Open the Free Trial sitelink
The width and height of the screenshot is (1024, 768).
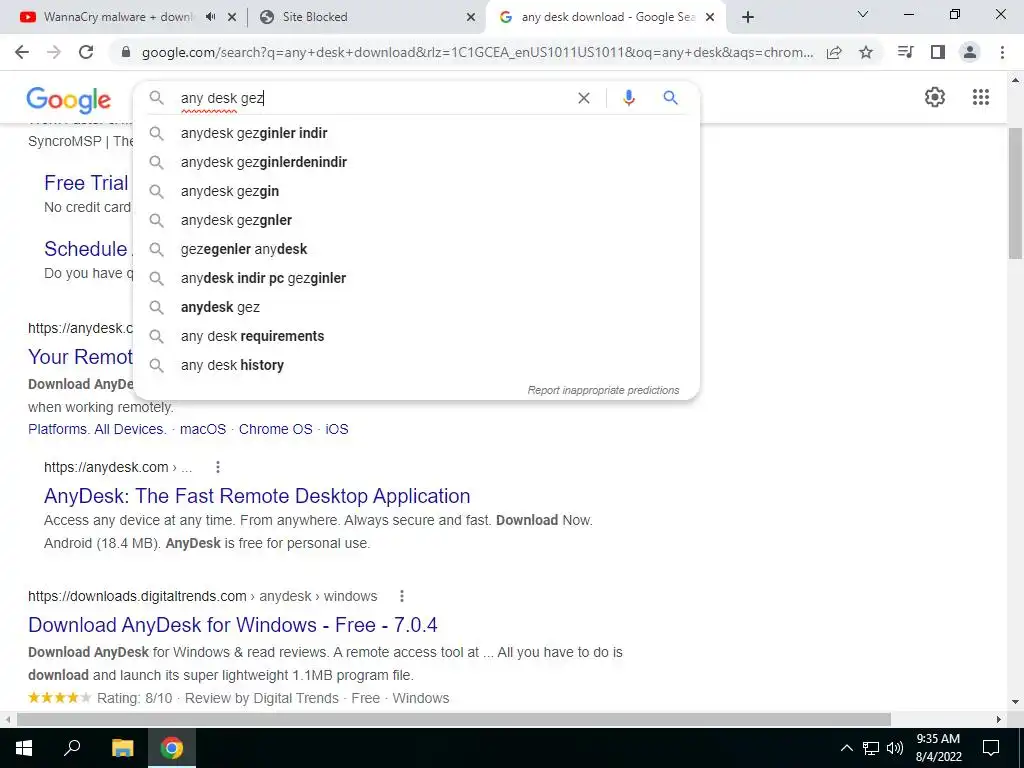coord(86,183)
